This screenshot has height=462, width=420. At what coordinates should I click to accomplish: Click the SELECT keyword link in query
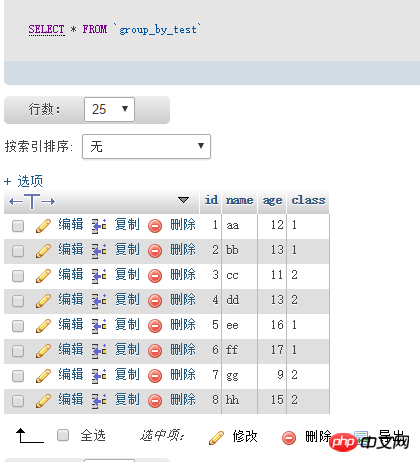point(46,29)
